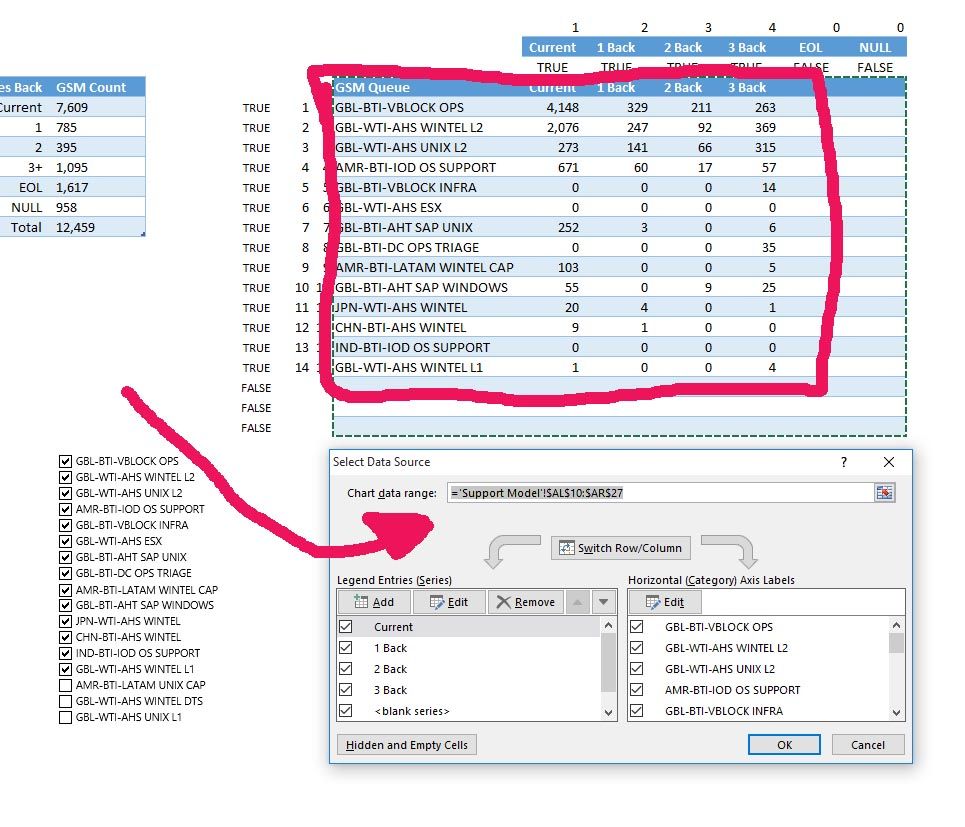Select the 1 Back series entry
This screenshot has height=827, width=965.
[390, 647]
